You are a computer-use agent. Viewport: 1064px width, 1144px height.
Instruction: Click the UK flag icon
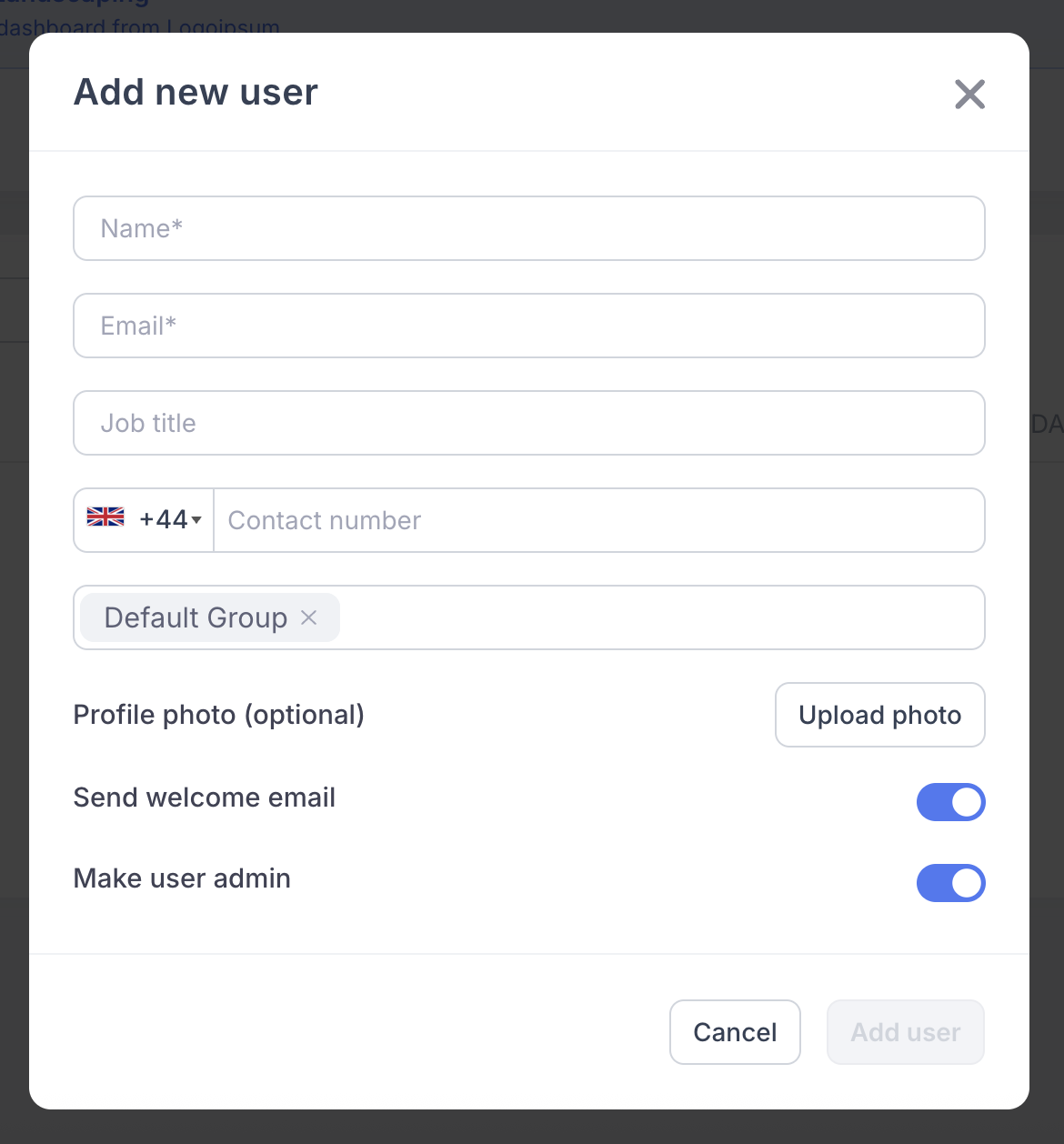(105, 517)
